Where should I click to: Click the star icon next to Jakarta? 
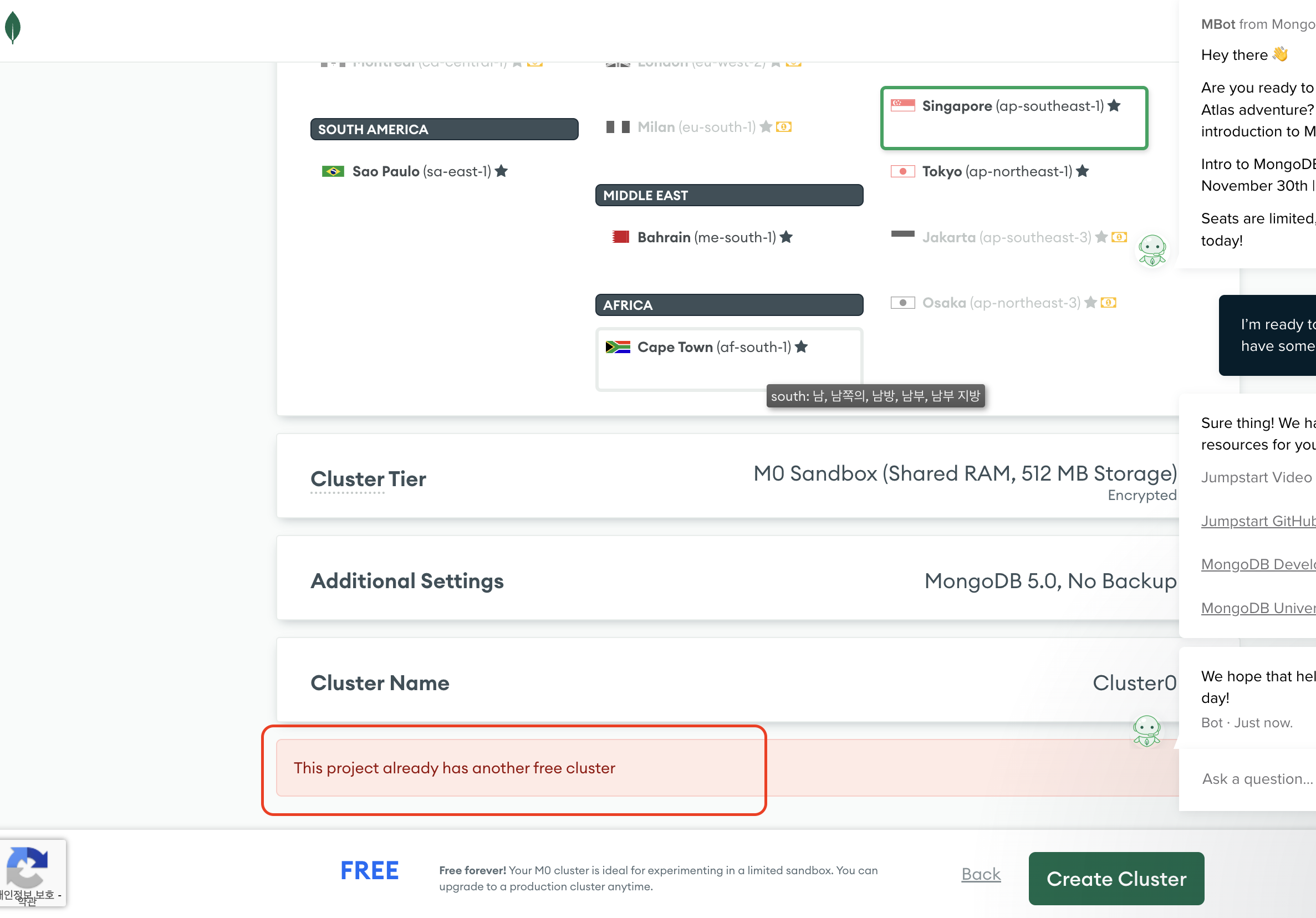(1101, 237)
